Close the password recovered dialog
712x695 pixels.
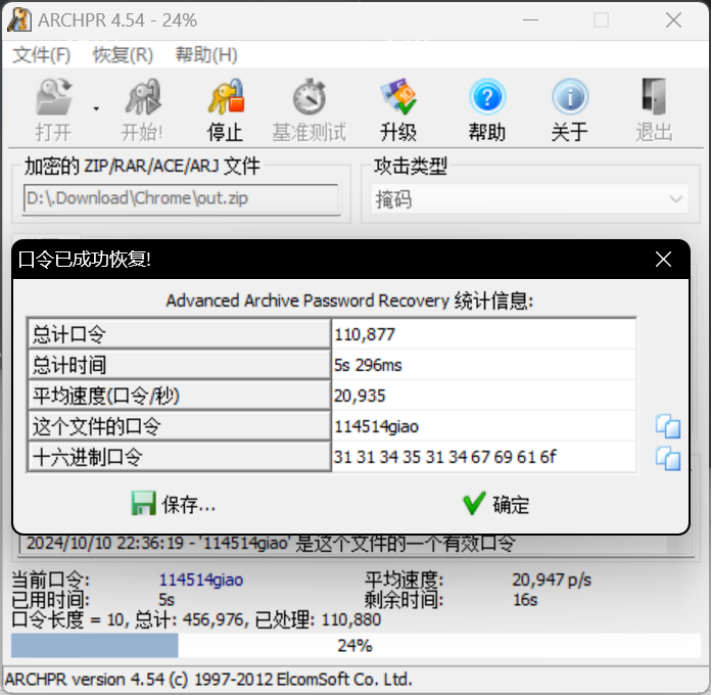pos(663,259)
